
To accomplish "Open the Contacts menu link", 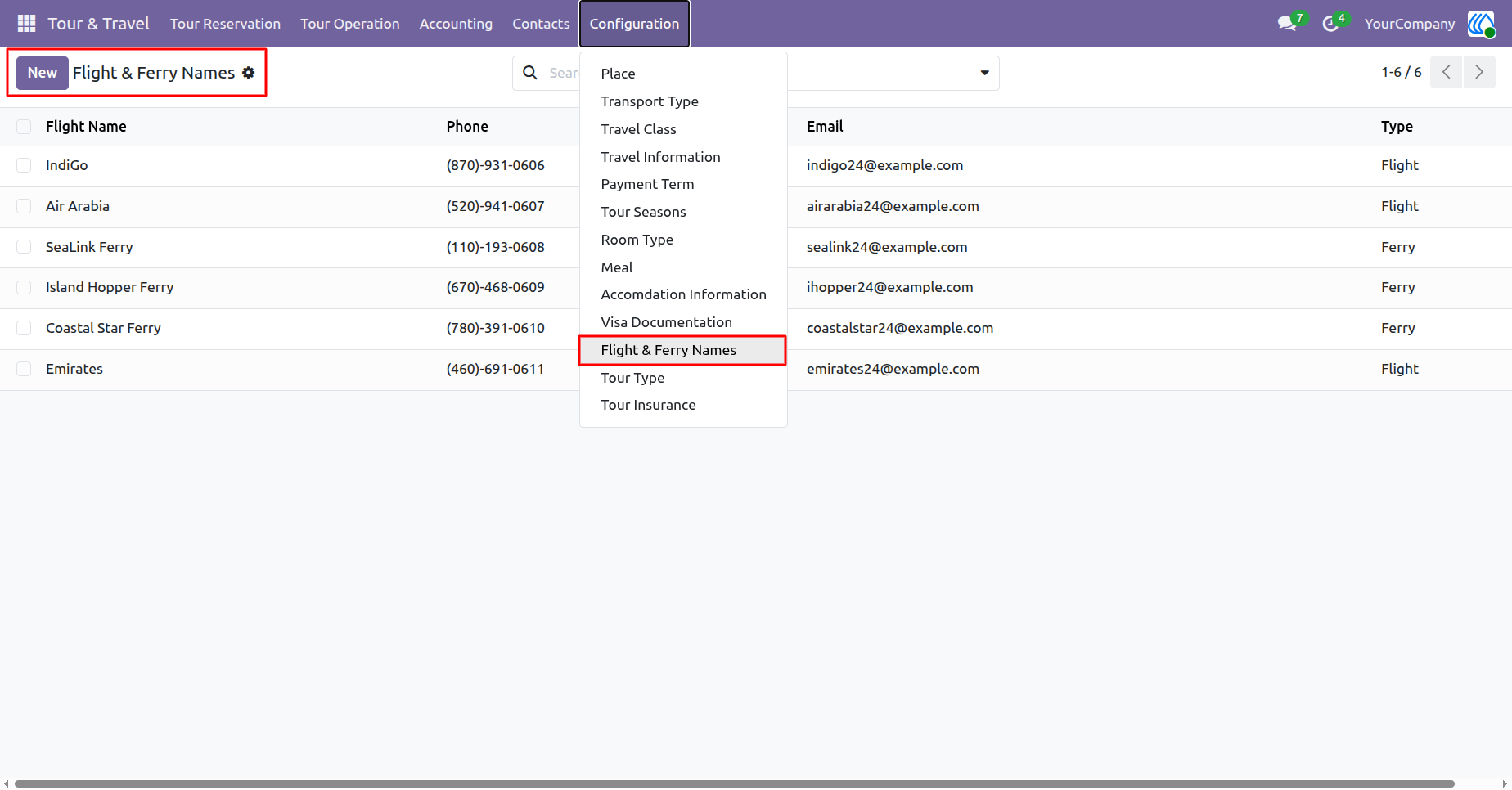I will pos(541,24).
